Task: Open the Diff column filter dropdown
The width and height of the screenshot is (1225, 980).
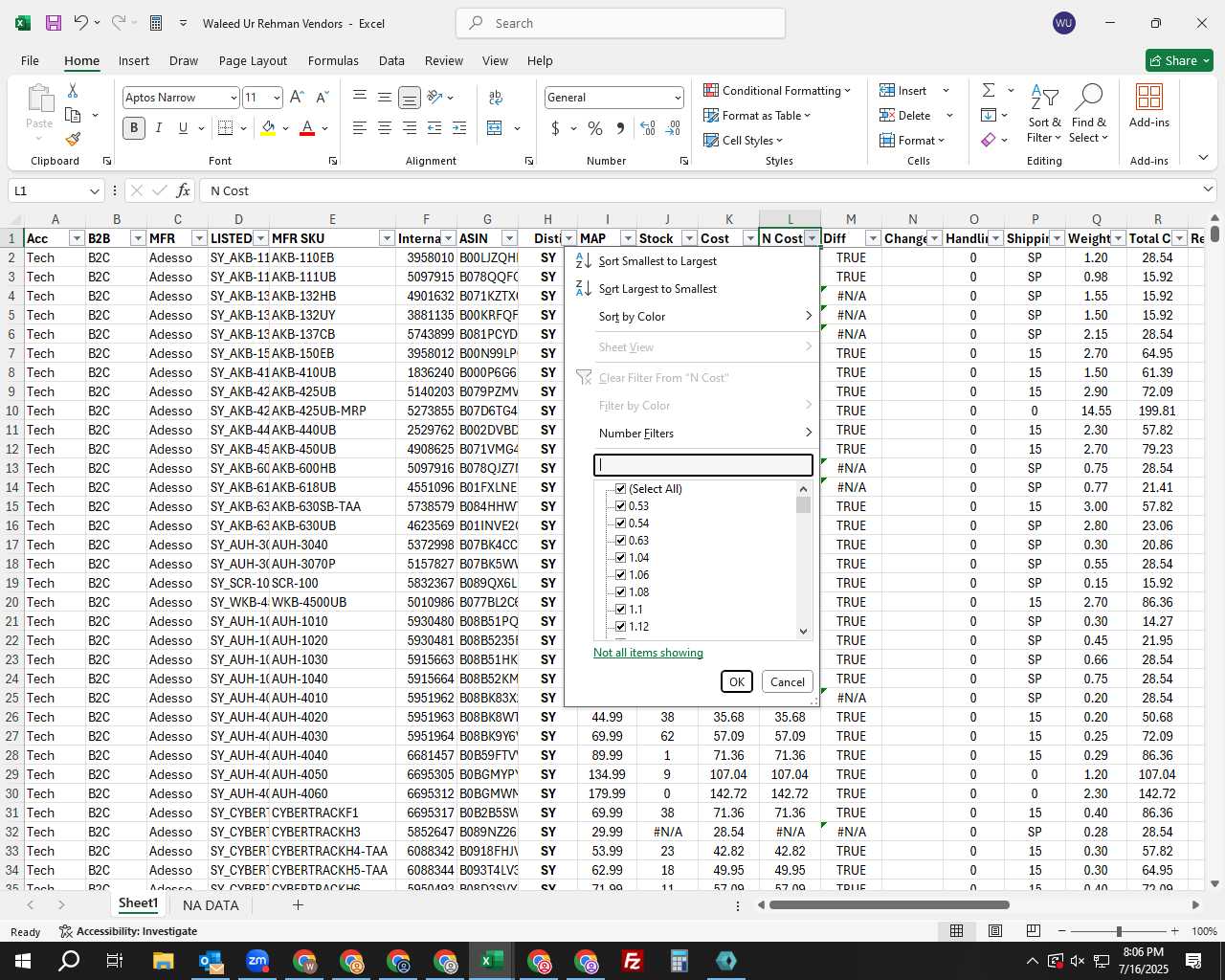Action: click(873, 238)
